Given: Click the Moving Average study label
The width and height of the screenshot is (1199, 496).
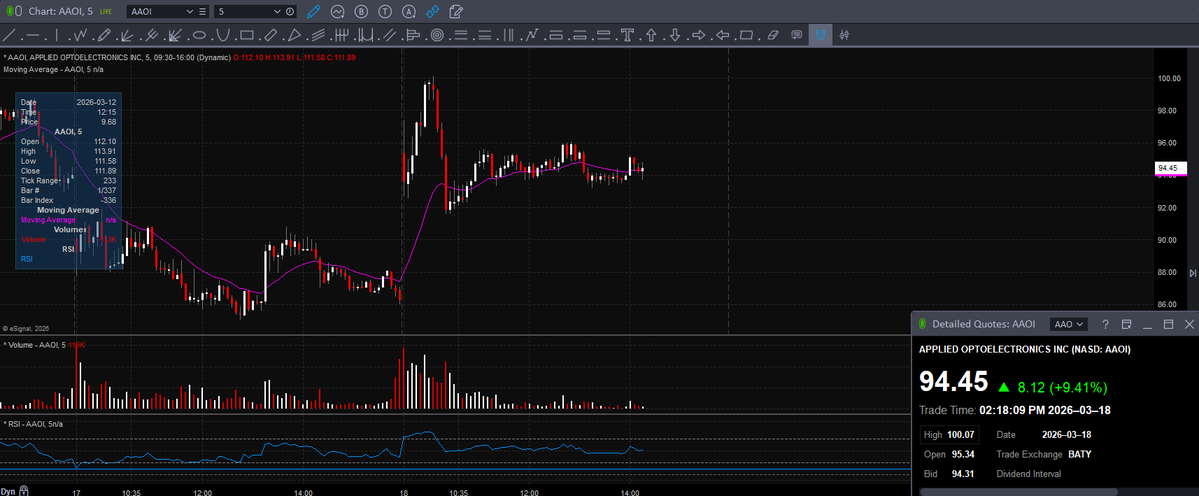Looking at the screenshot, I should click(54, 70).
